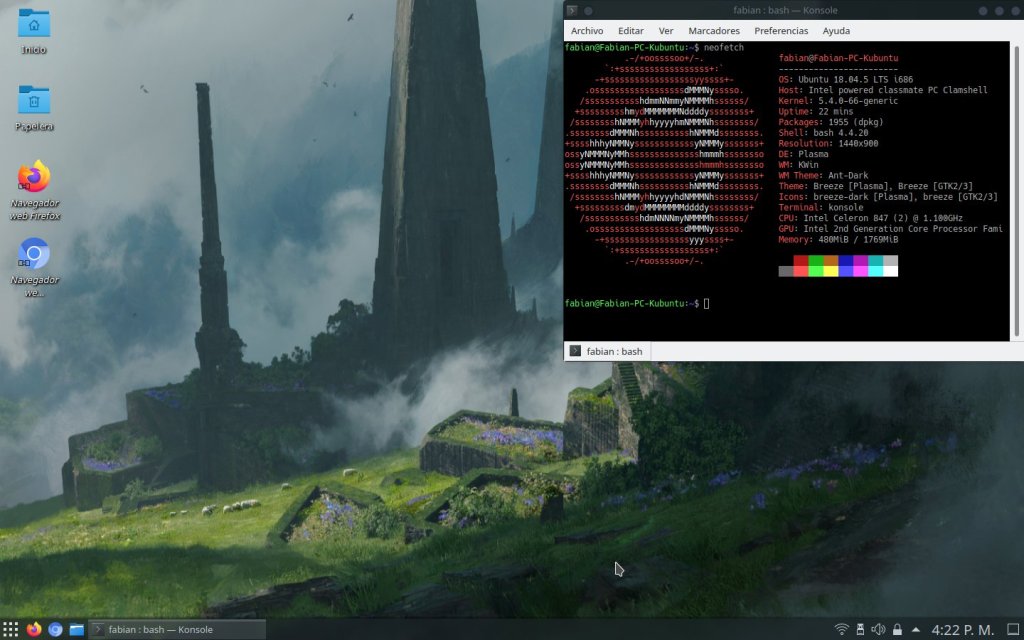
Task: Open the Wi-Fi network tray icon
Action: tap(842, 629)
